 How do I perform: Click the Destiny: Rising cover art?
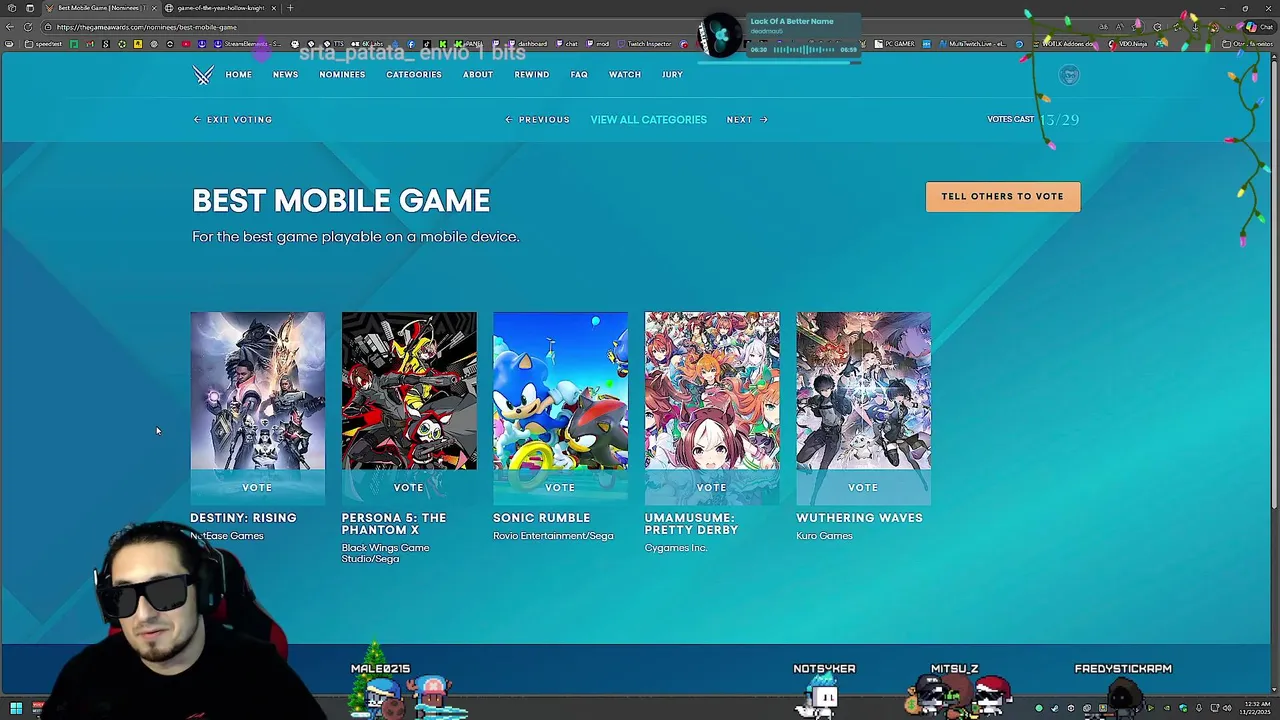click(258, 391)
